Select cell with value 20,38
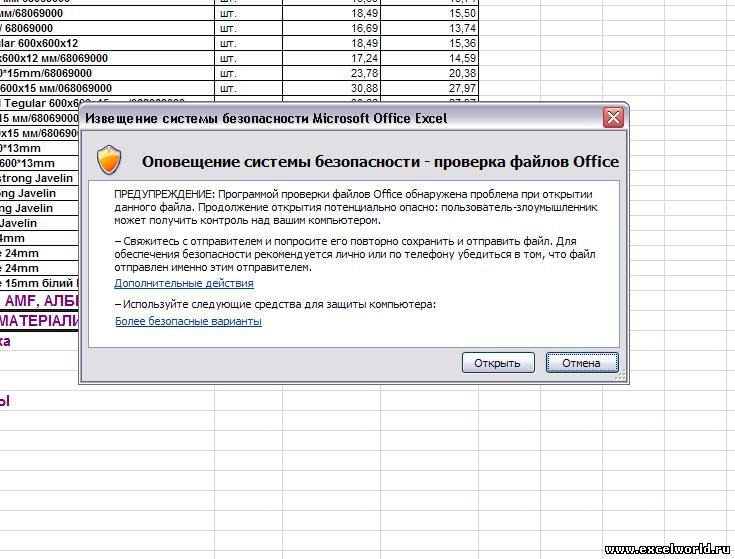735x559 pixels. [x=429, y=73]
